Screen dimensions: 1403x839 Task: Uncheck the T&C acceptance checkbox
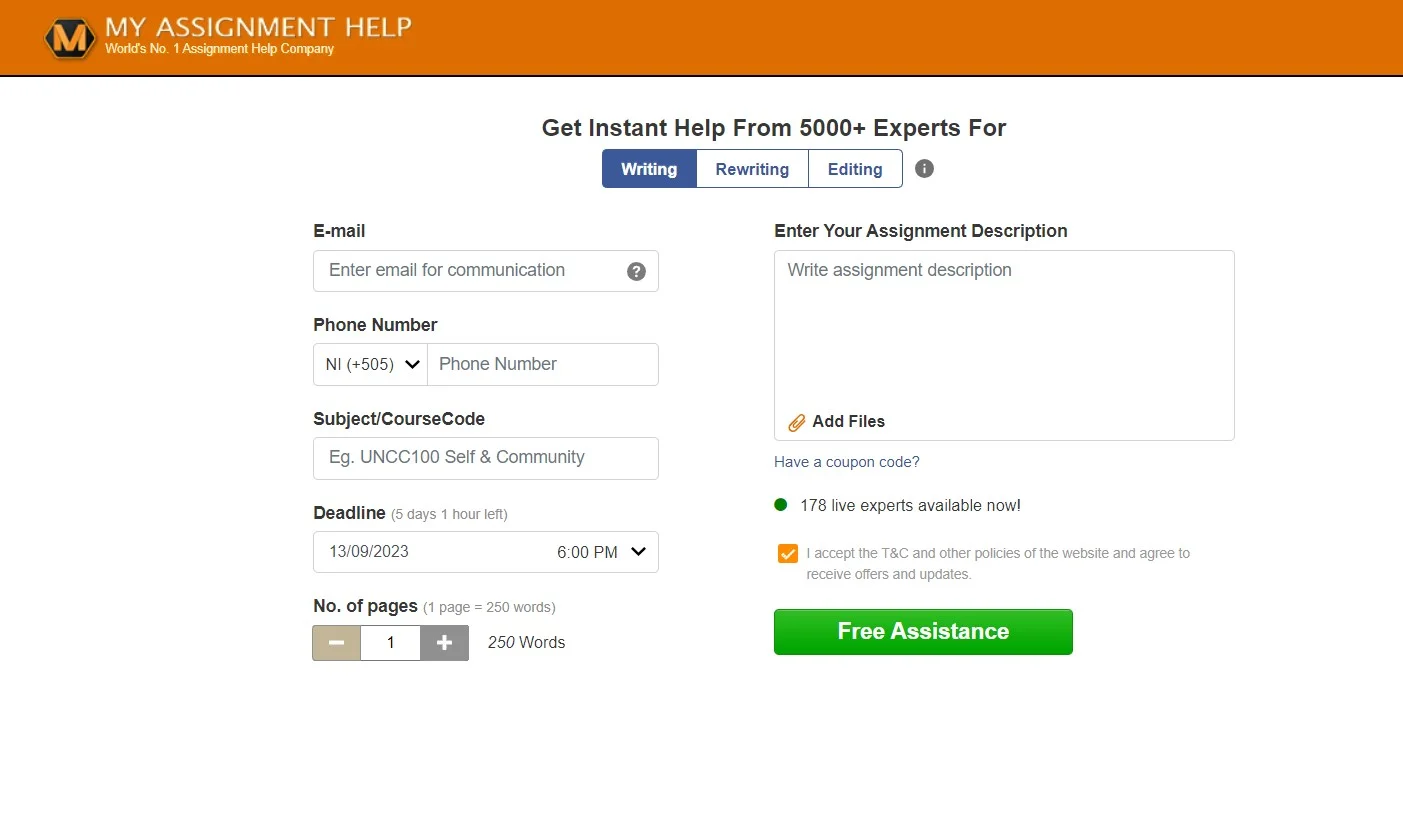pyautogui.click(x=788, y=553)
